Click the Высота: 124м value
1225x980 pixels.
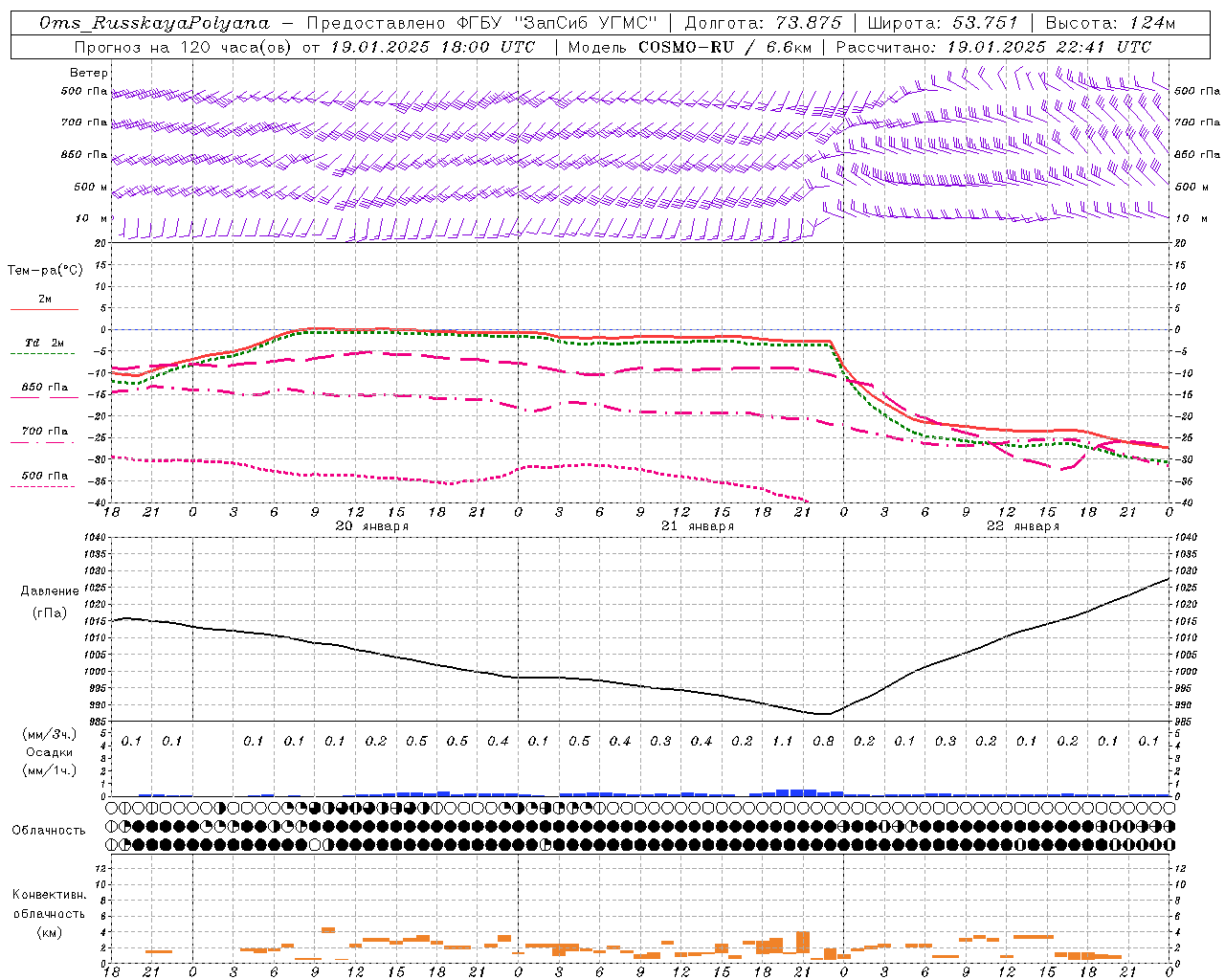(1110, 23)
